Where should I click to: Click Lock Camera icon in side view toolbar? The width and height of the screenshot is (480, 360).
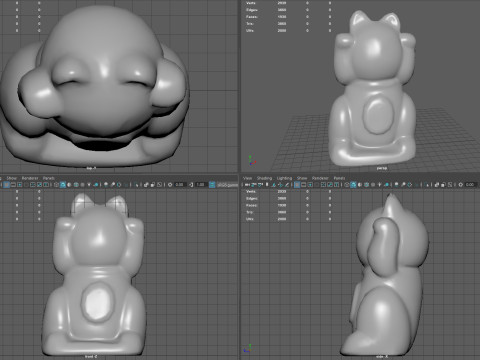253,184
